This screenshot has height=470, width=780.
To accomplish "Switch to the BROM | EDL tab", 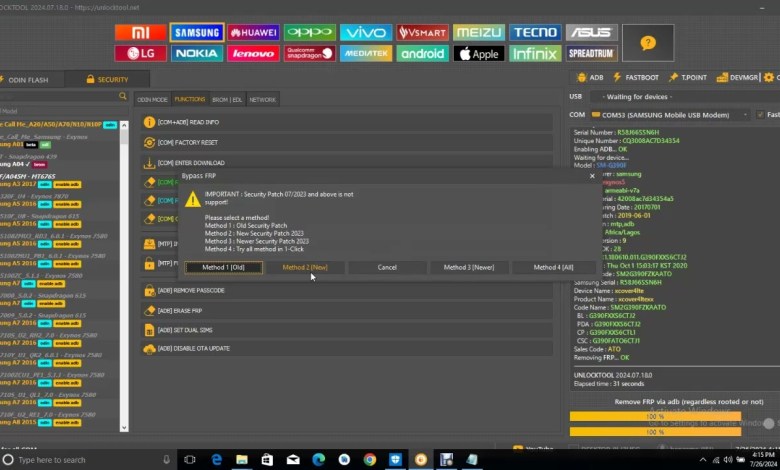I will tap(226, 100).
